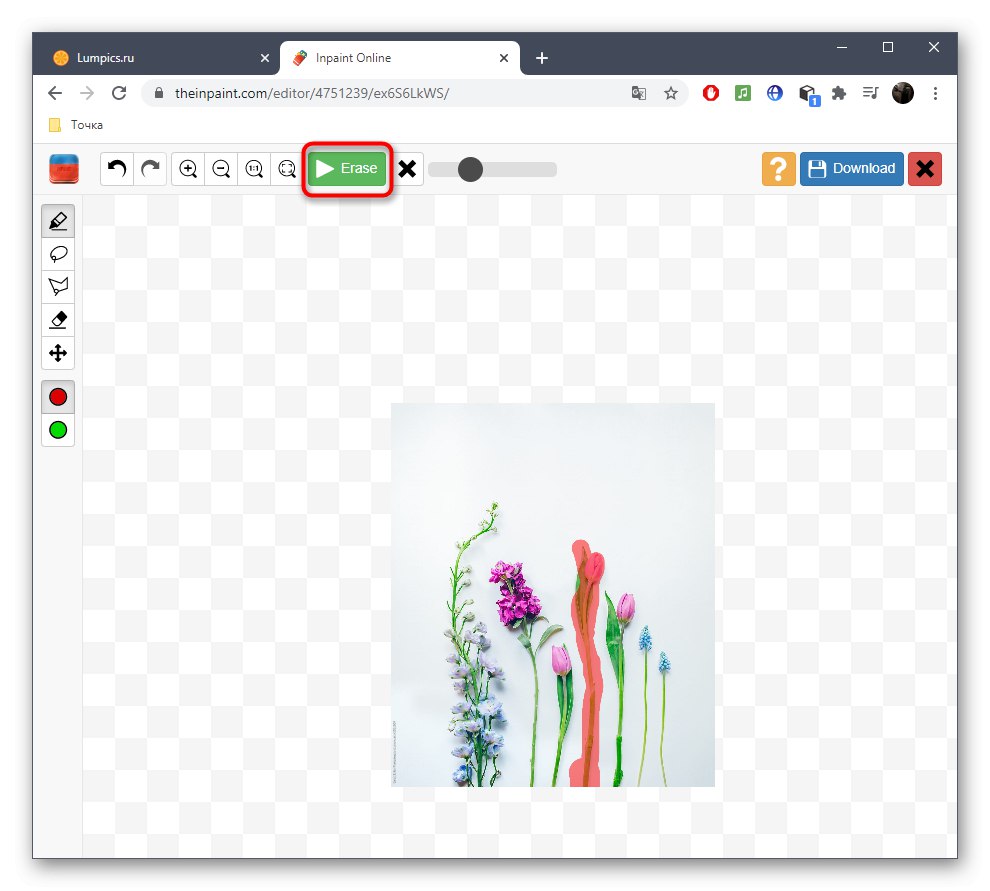990x891 pixels.
Task: Select the Lasso selection tool
Action: pos(57,253)
